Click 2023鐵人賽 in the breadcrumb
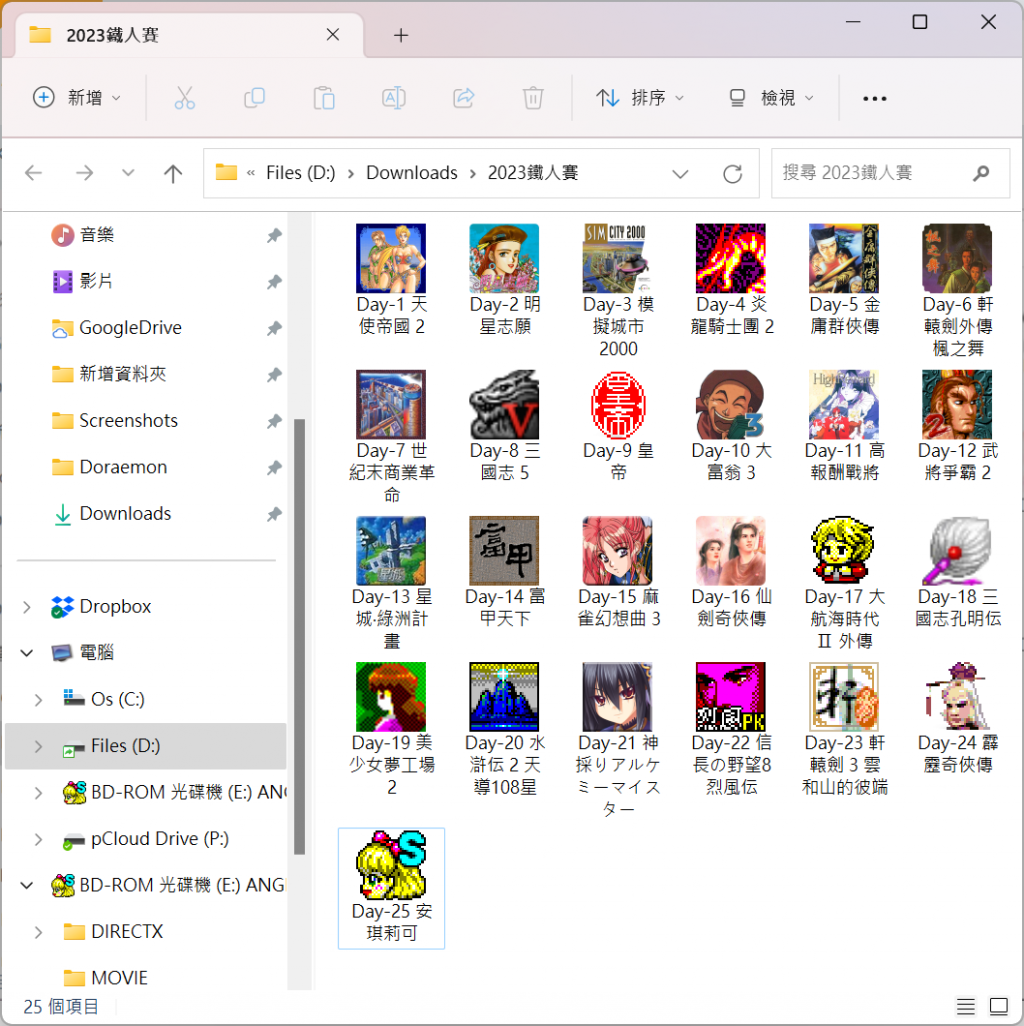 pyautogui.click(x=533, y=173)
